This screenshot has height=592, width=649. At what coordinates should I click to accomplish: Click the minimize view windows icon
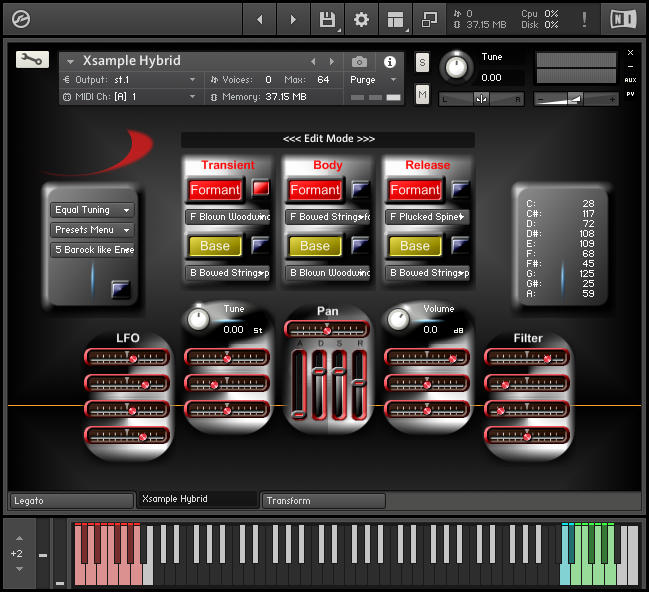click(x=429, y=19)
